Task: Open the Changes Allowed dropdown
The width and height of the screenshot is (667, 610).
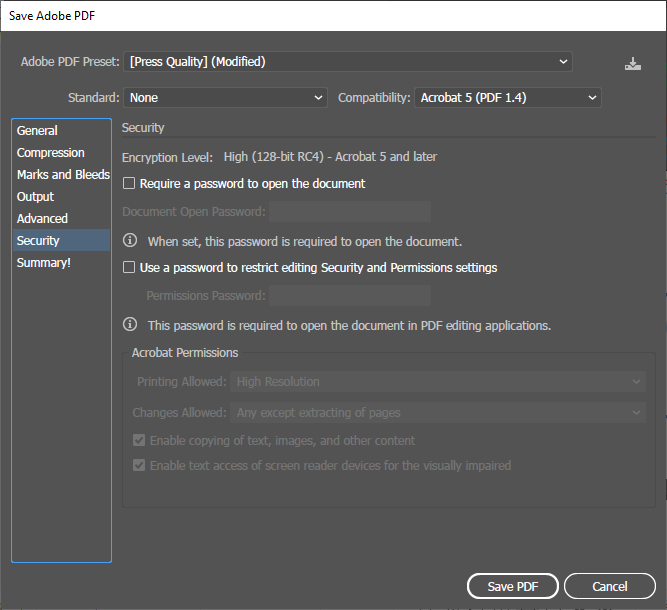Action: [438, 413]
